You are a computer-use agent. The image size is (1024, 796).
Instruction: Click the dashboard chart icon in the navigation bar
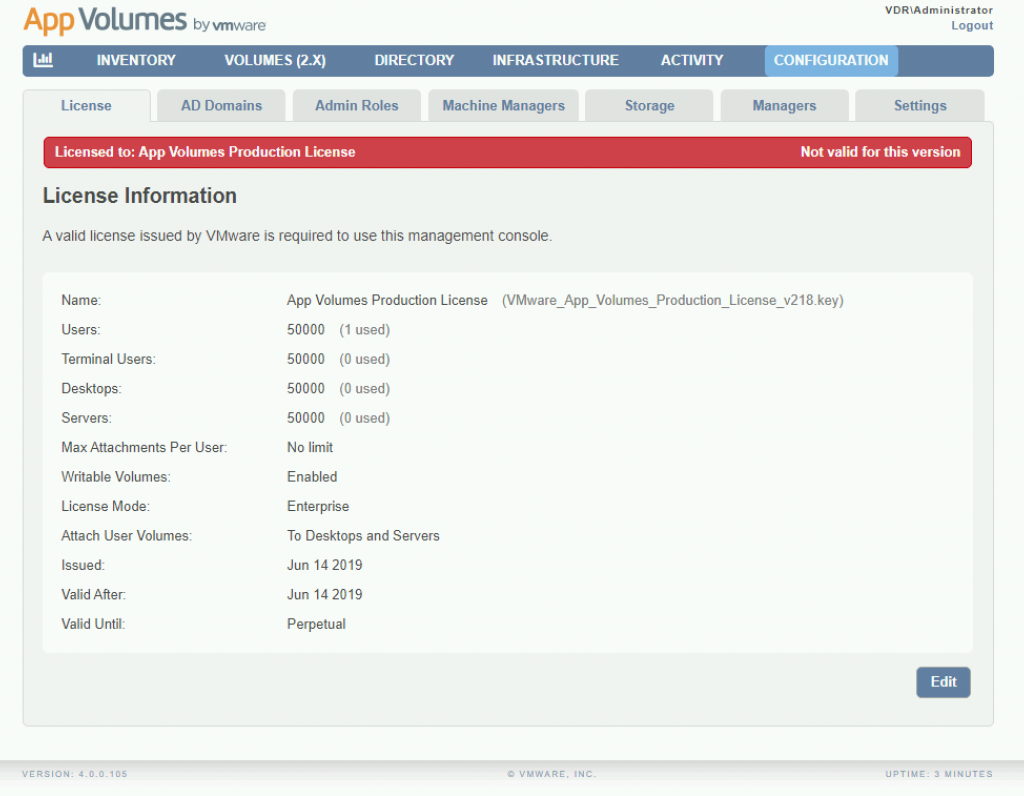coord(42,60)
